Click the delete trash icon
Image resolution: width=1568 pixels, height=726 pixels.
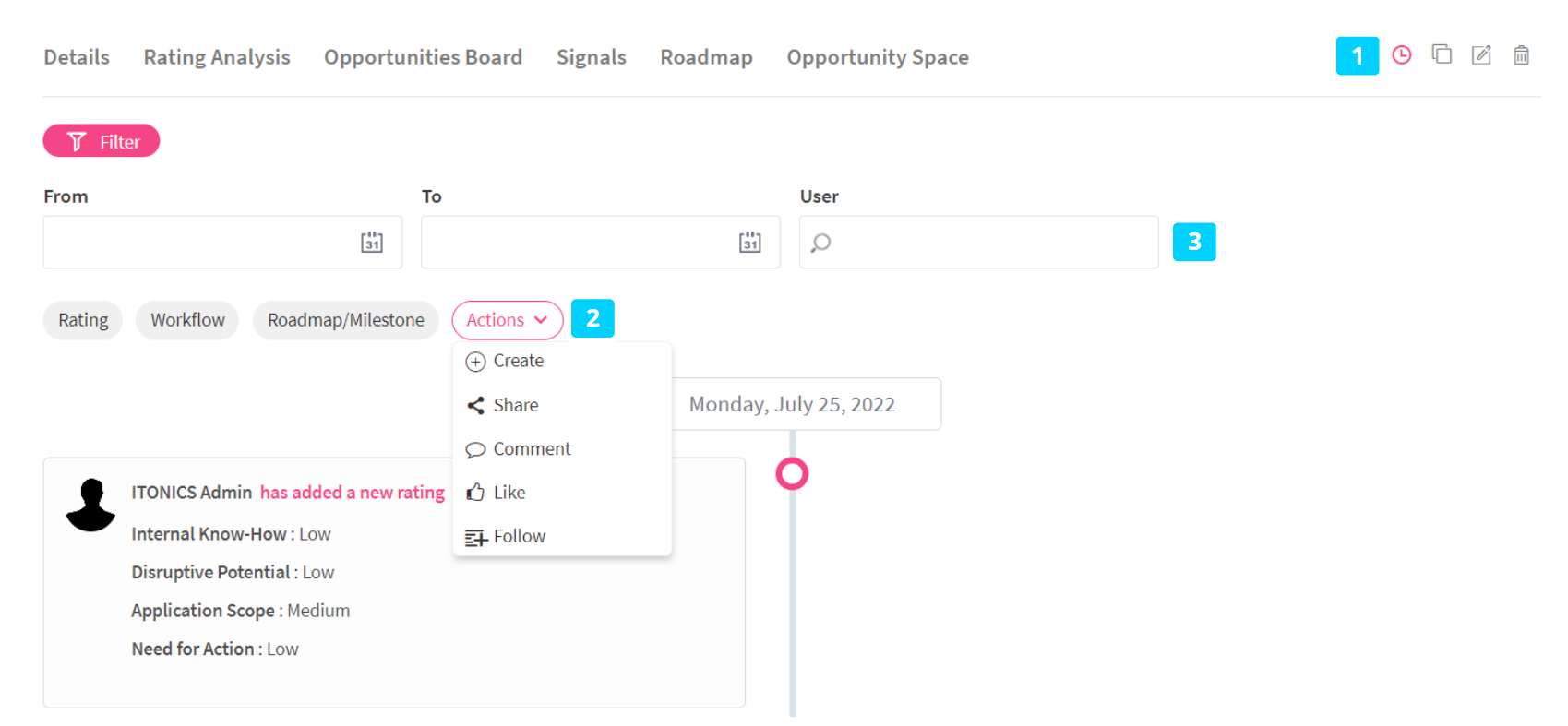[1521, 55]
